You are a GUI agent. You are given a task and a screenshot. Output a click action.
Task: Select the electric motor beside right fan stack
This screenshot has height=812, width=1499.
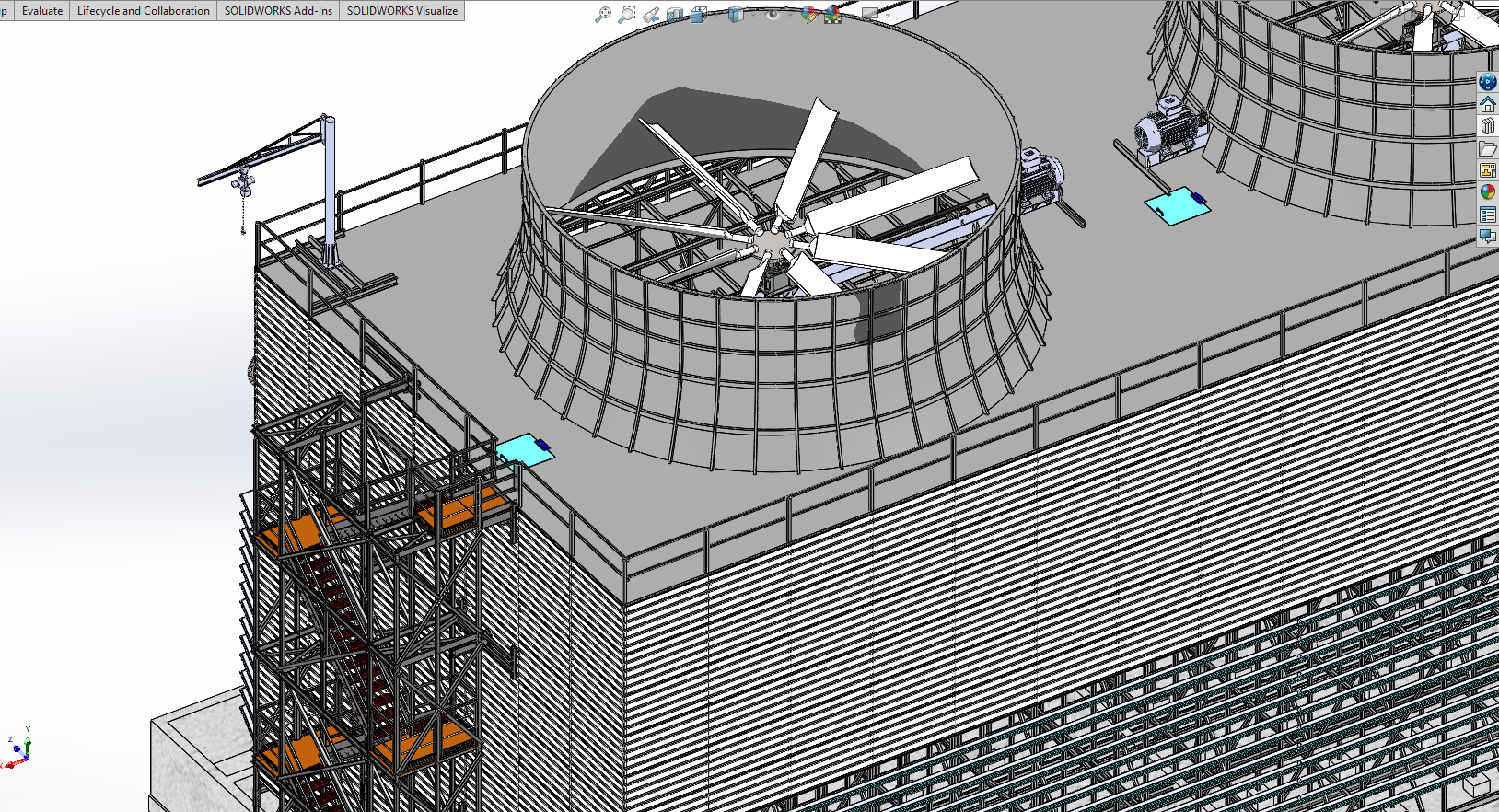click(1168, 131)
